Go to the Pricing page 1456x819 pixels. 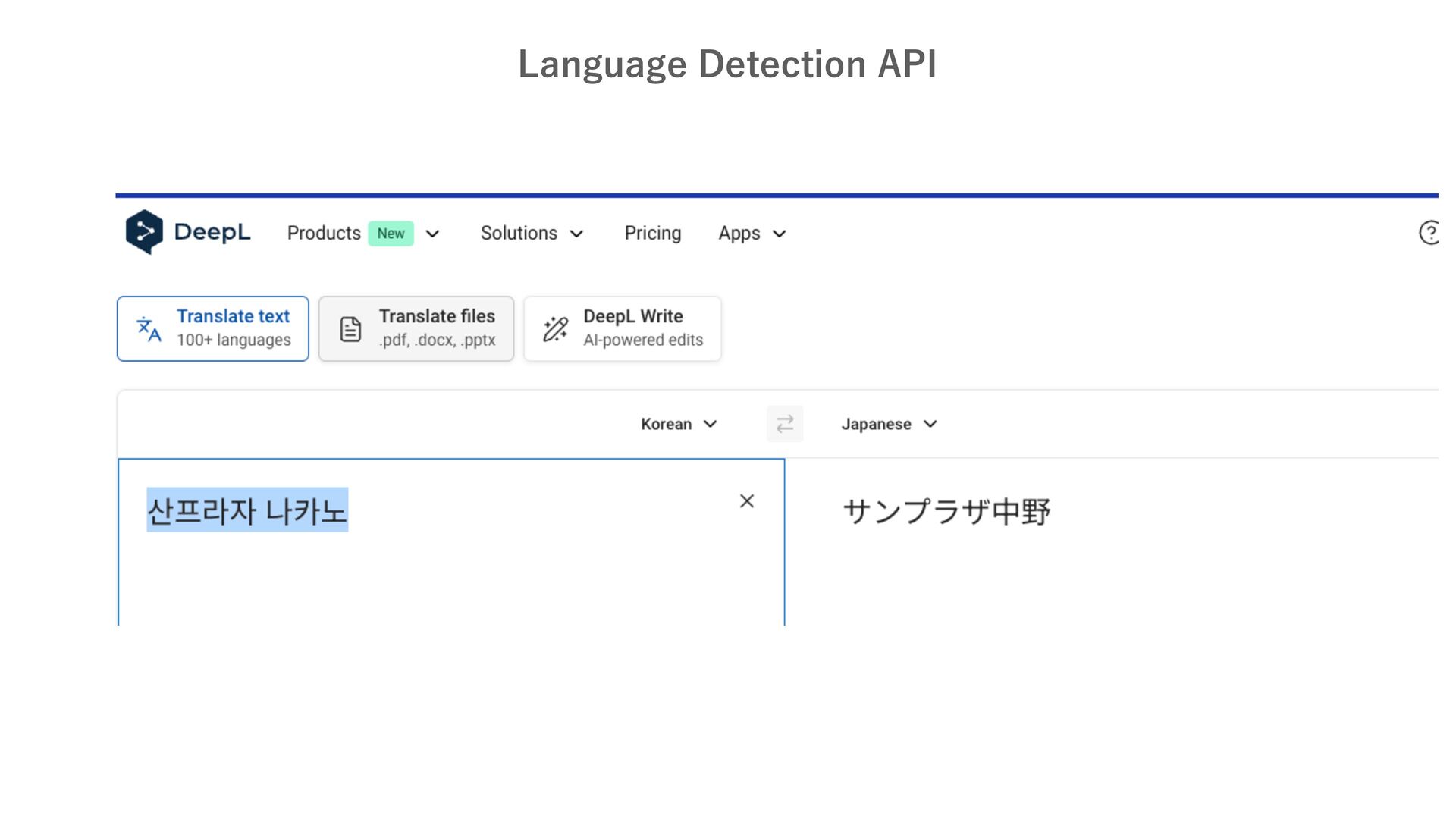pyautogui.click(x=652, y=234)
